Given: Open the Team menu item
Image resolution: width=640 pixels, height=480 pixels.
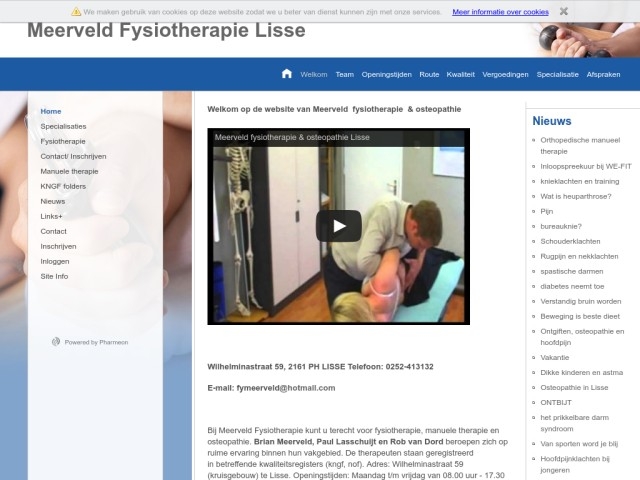Looking at the screenshot, I should [344, 74].
